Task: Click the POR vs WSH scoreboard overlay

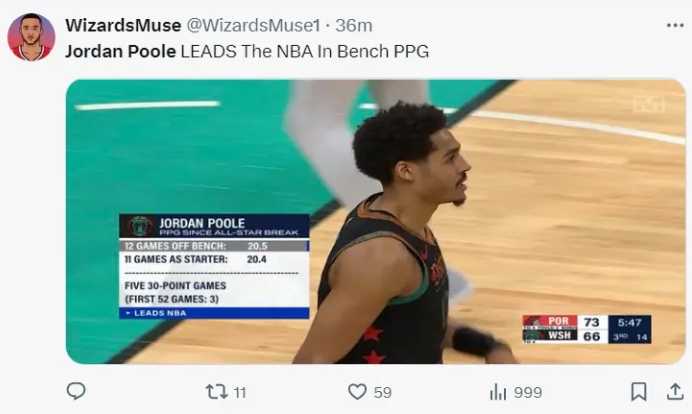Action: click(x=587, y=329)
